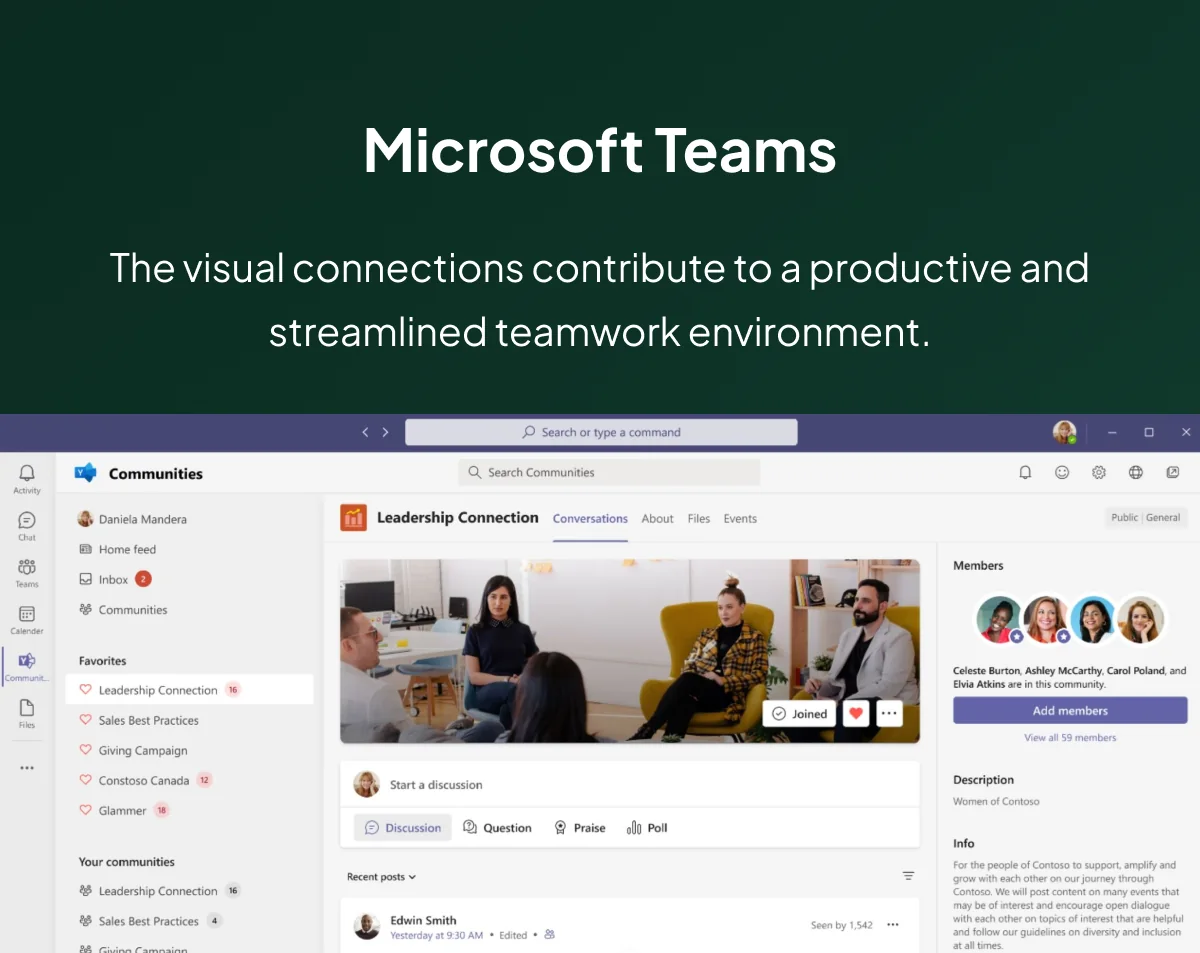
Task: Select the Question post type
Action: pos(497,827)
